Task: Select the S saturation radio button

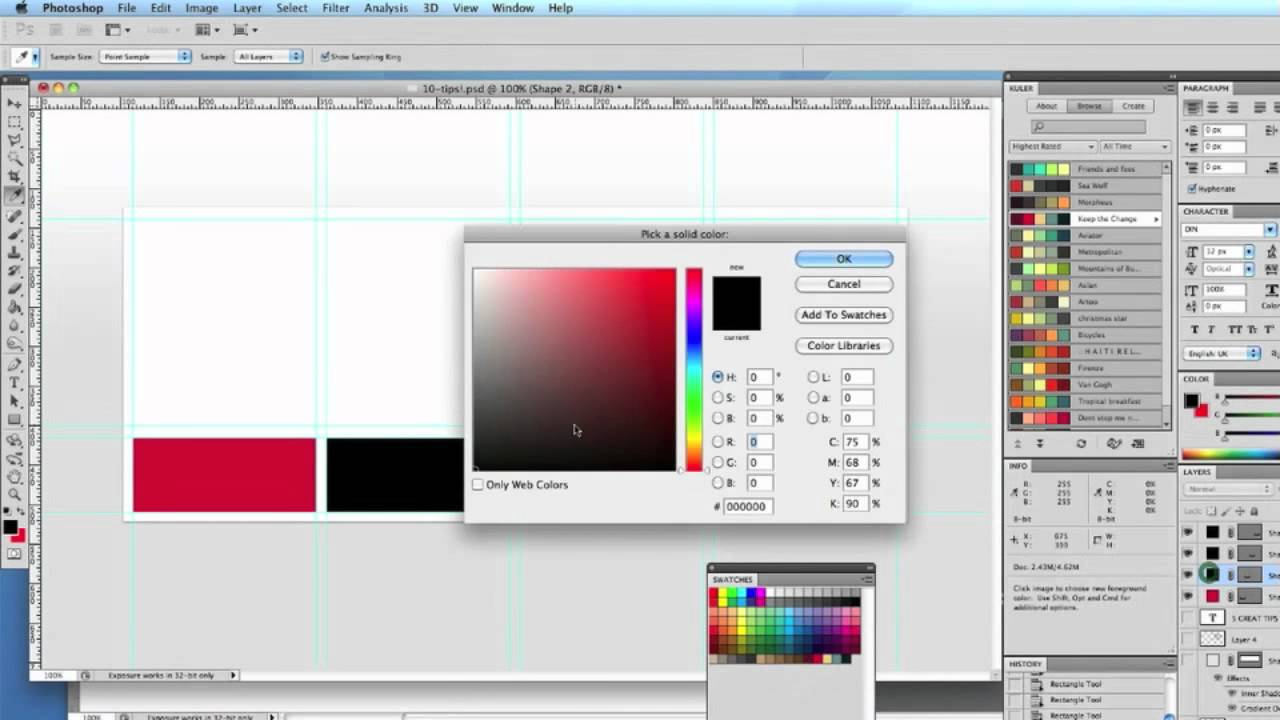Action: (717, 398)
